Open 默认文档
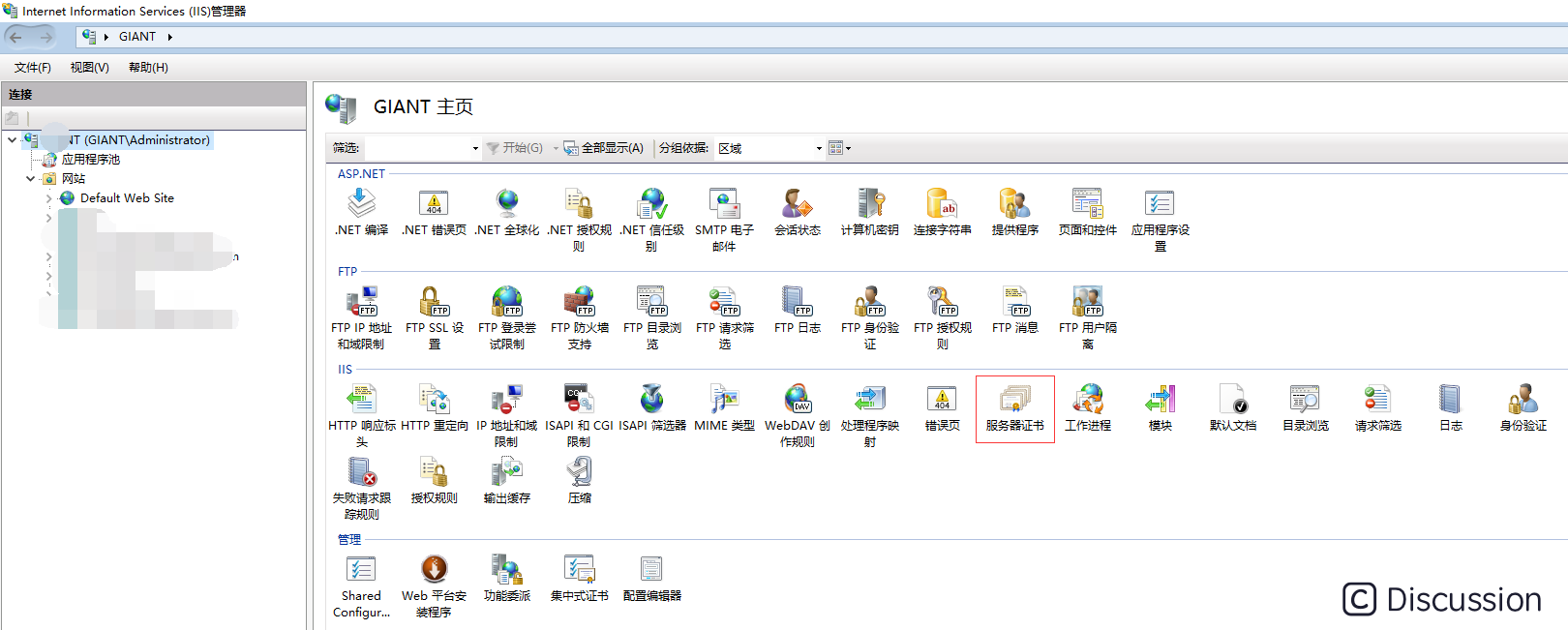Viewport: 1568px width, 630px height. coord(1232,407)
